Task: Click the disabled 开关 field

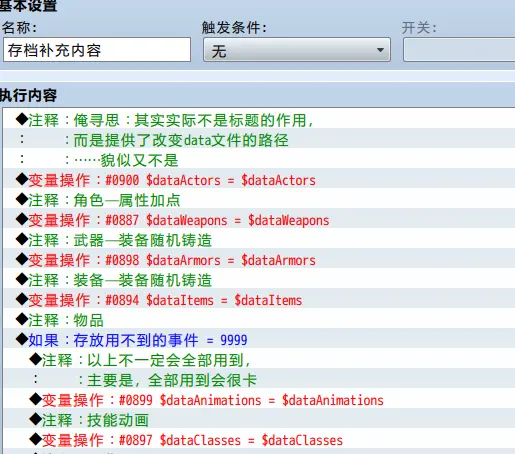Action: coord(459,50)
